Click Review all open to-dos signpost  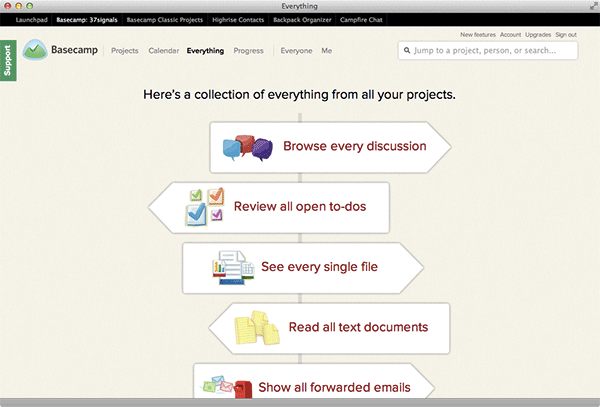[x=269, y=208]
